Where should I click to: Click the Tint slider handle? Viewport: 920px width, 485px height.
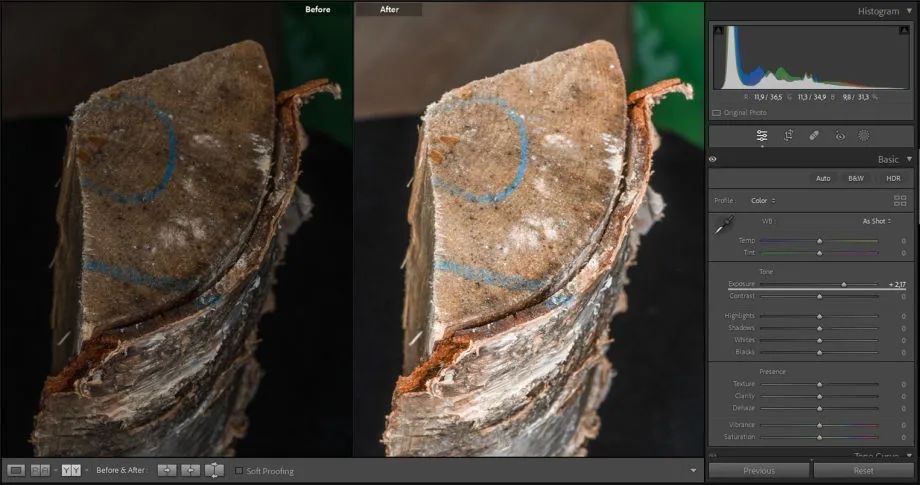pos(820,253)
